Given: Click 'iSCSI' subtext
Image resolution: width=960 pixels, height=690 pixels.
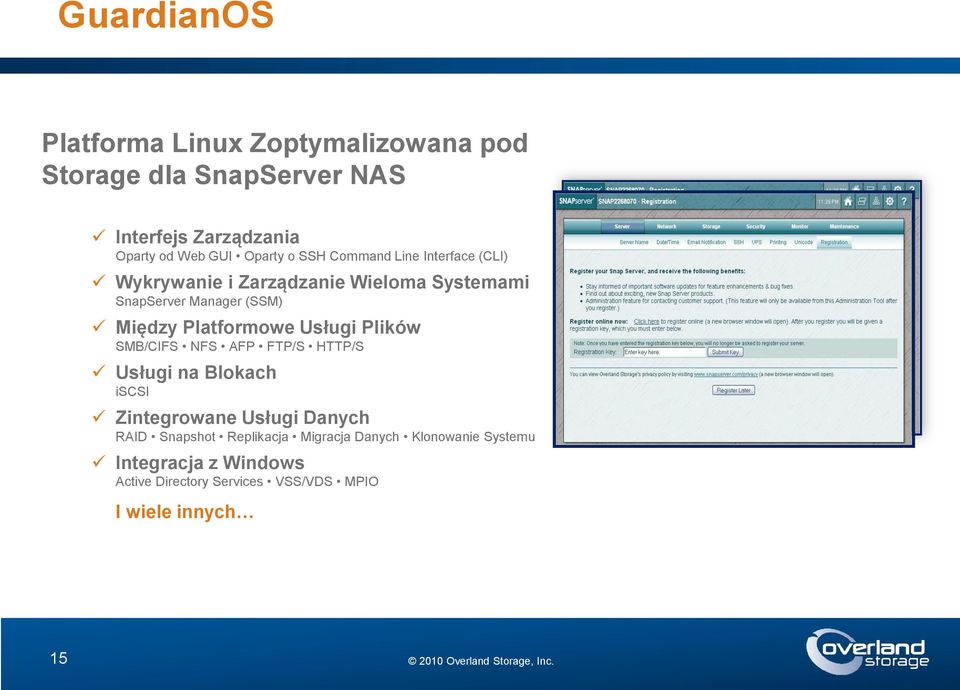Looking at the screenshot, I should [132, 391].
